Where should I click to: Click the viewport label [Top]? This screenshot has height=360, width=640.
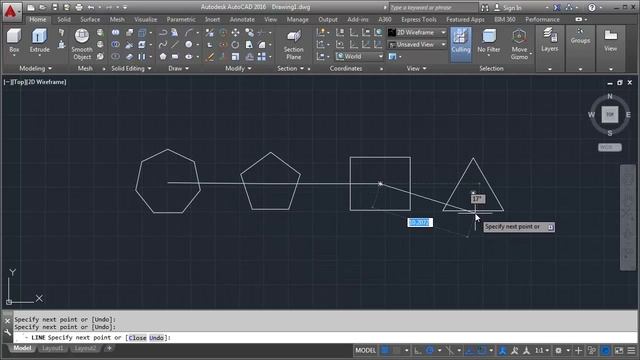pos(19,82)
